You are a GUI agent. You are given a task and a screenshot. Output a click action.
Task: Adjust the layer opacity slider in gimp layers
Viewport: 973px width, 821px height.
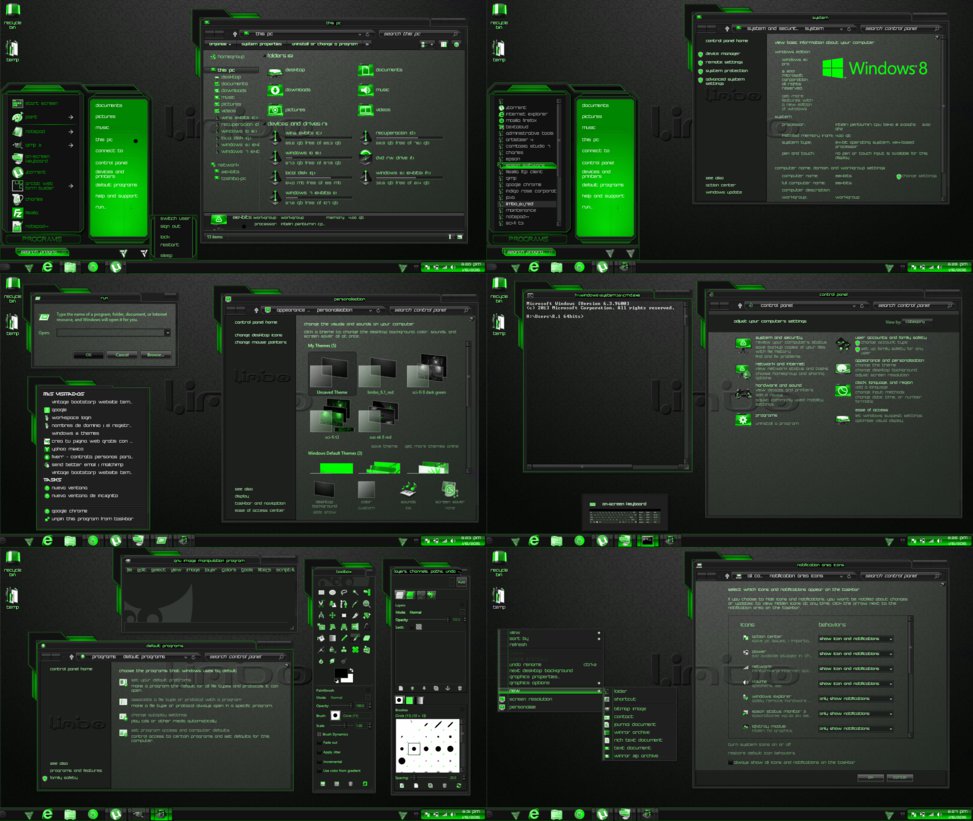(x=429, y=620)
